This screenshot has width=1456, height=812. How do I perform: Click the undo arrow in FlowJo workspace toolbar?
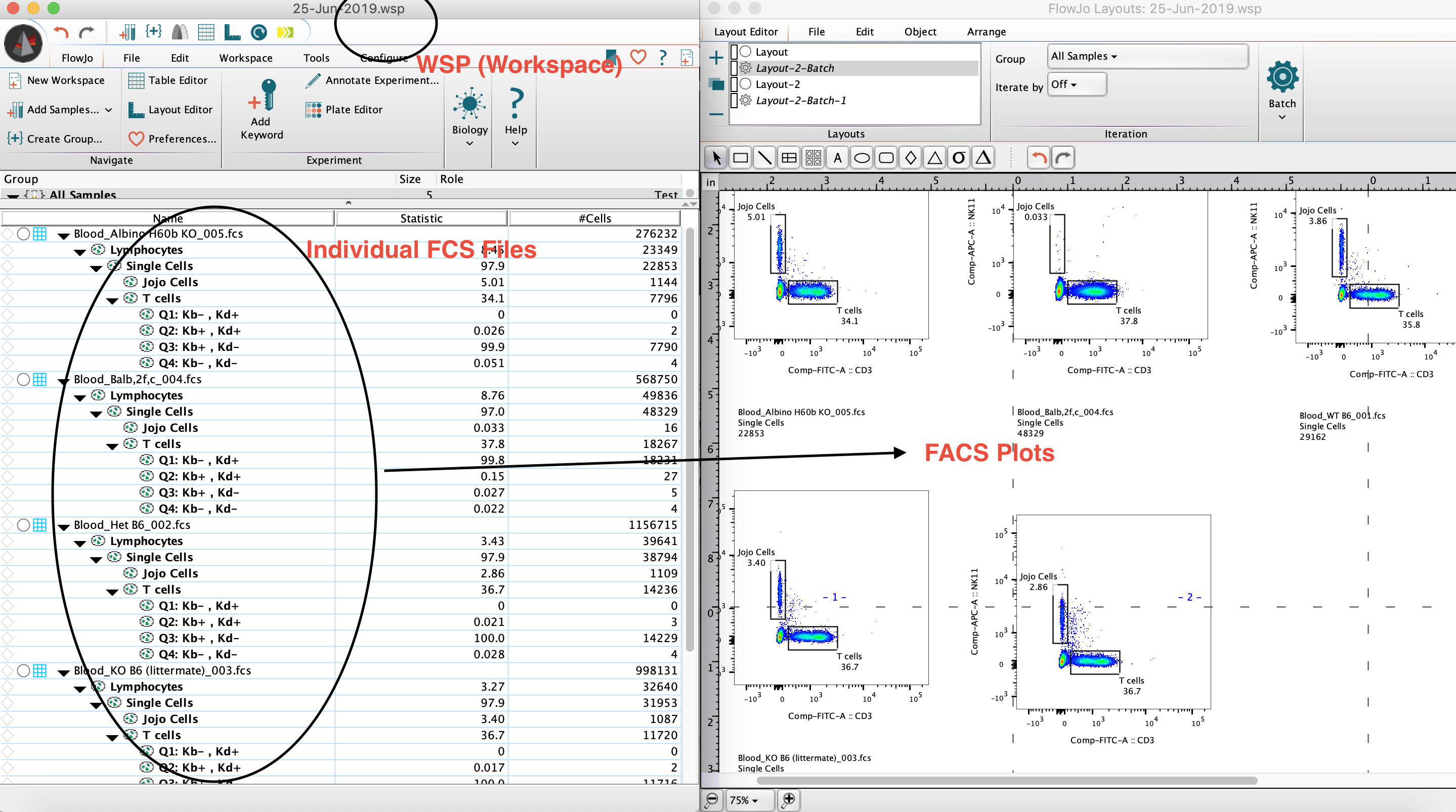coord(61,32)
